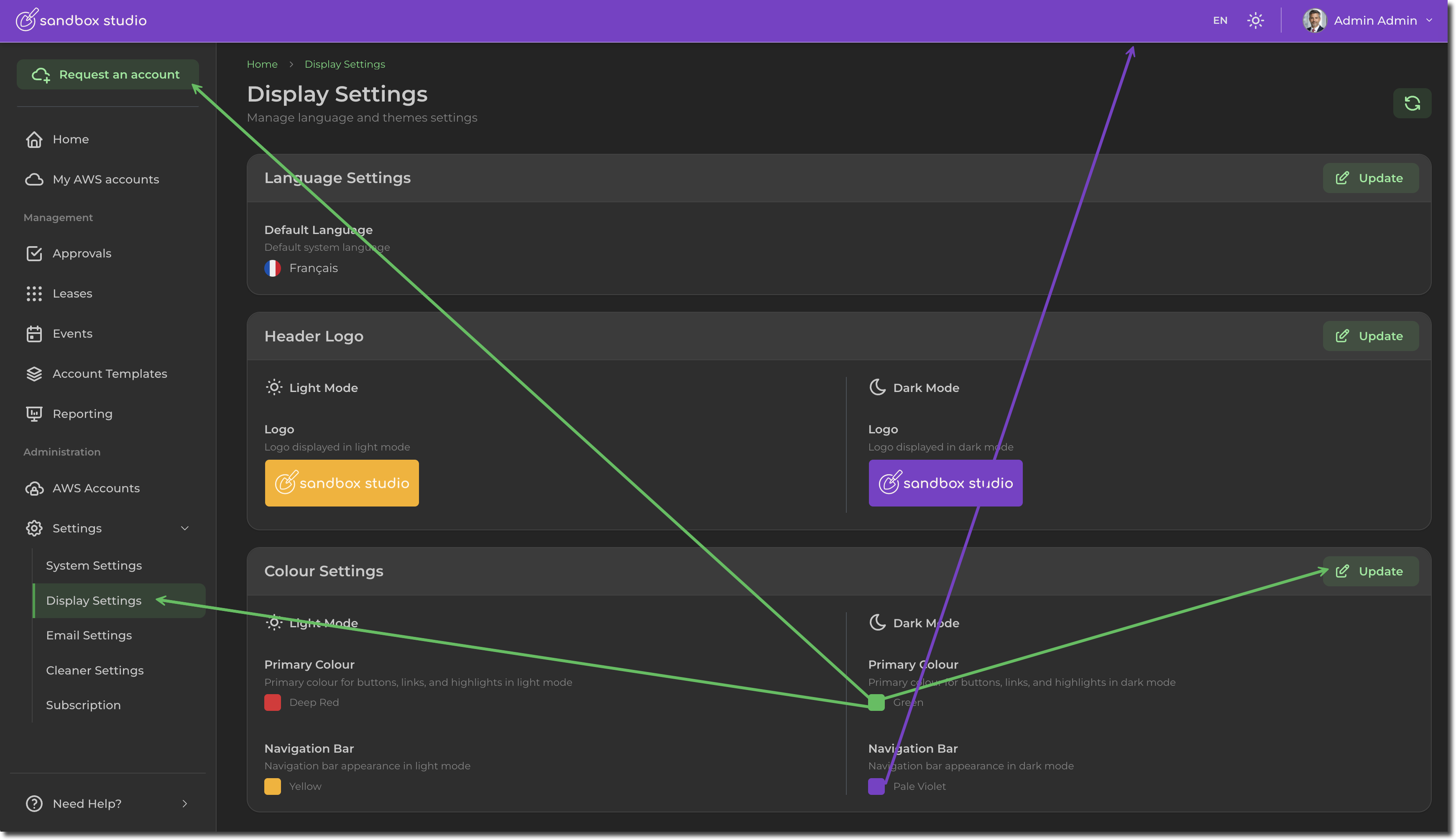Click the Leases grid icon

pyautogui.click(x=34, y=294)
